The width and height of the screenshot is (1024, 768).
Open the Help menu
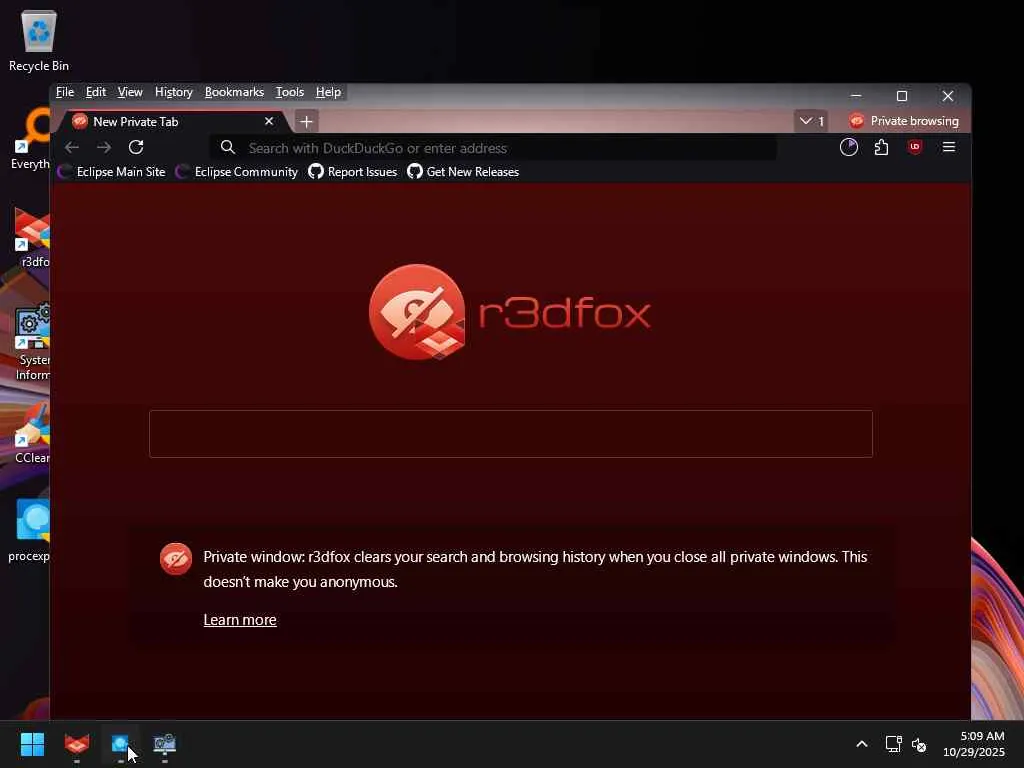pyautogui.click(x=328, y=92)
